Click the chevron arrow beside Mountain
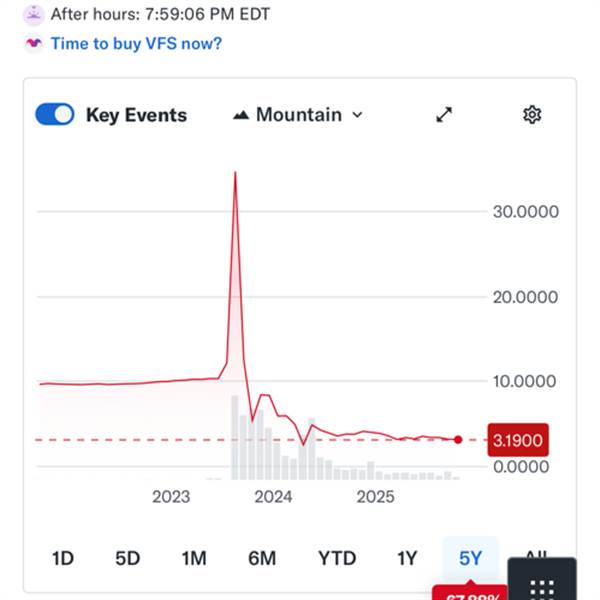600x600 pixels. point(357,115)
